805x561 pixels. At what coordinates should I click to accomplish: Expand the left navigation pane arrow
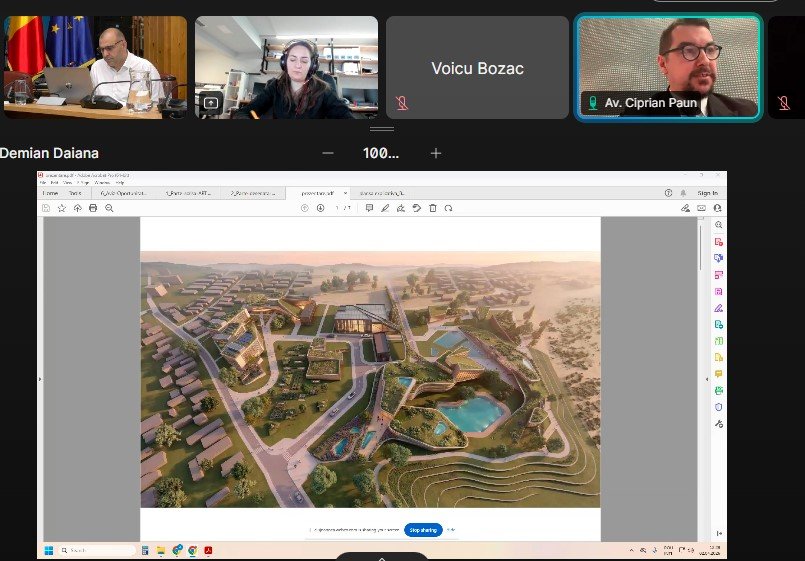pyautogui.click(x=40, y=380)
